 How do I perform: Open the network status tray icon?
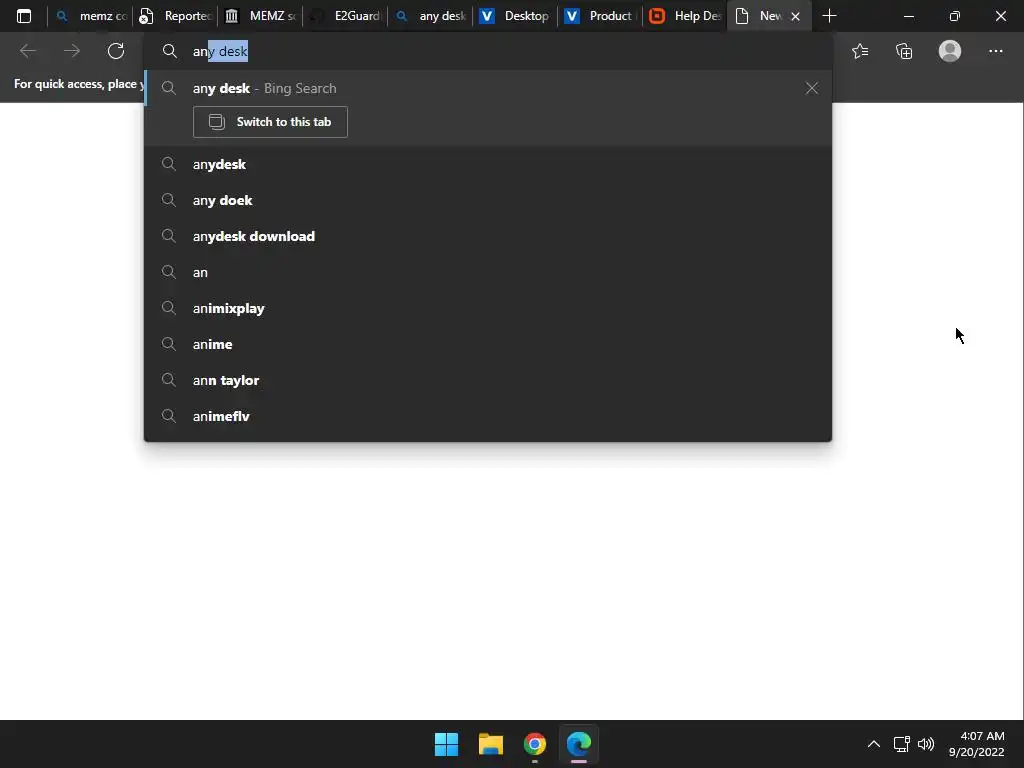click(x=902, y=744)
